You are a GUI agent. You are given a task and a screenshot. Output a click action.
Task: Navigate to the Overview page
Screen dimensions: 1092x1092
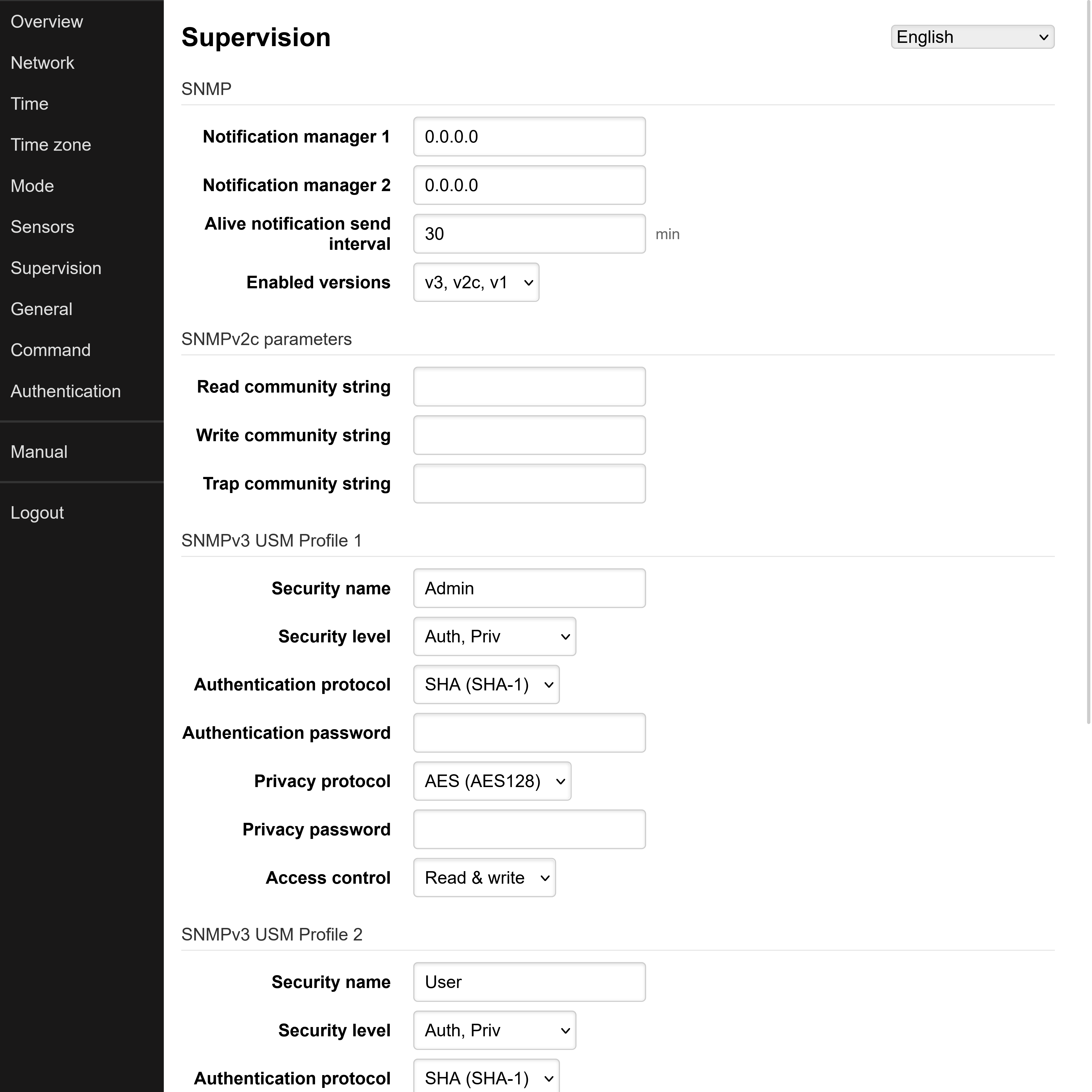pos(46,22)
